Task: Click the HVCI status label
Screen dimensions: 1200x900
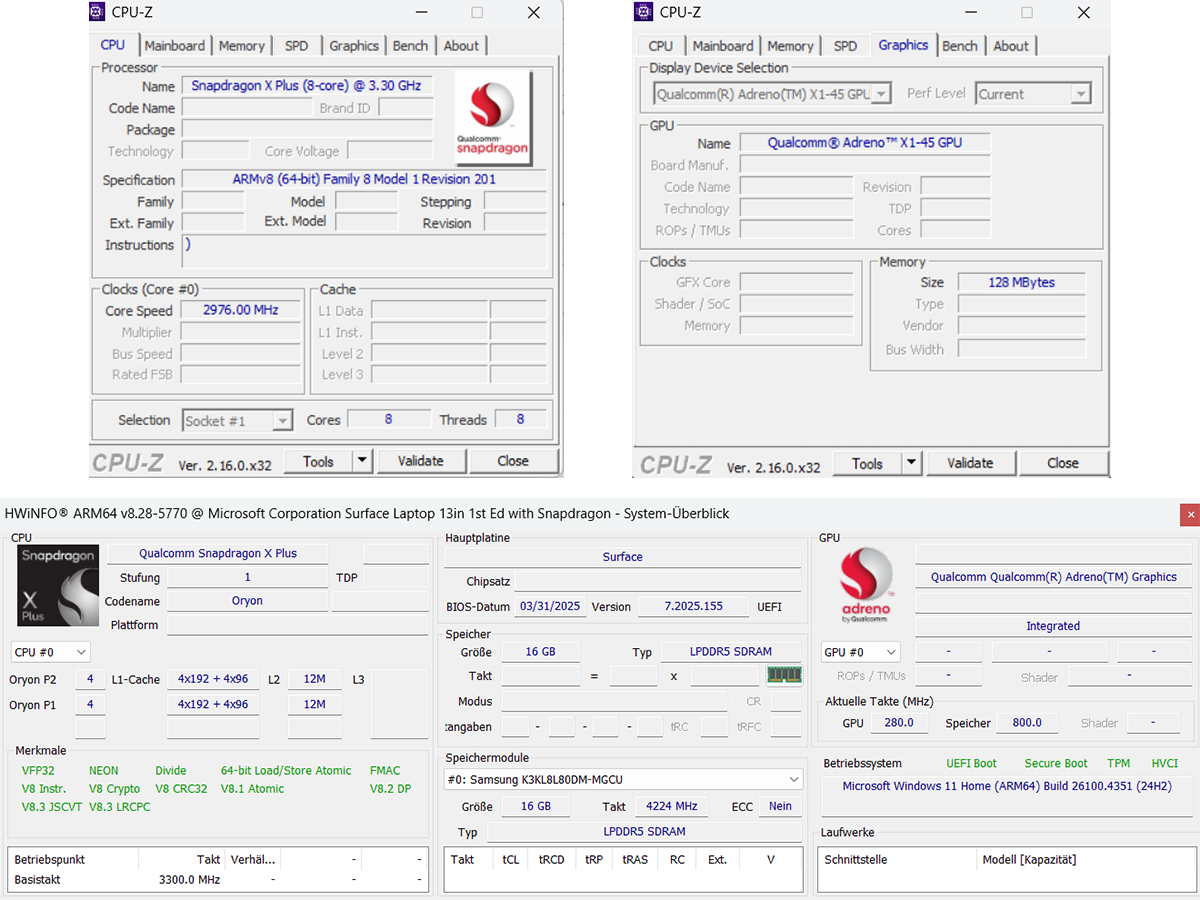Action: [1164, 763]
